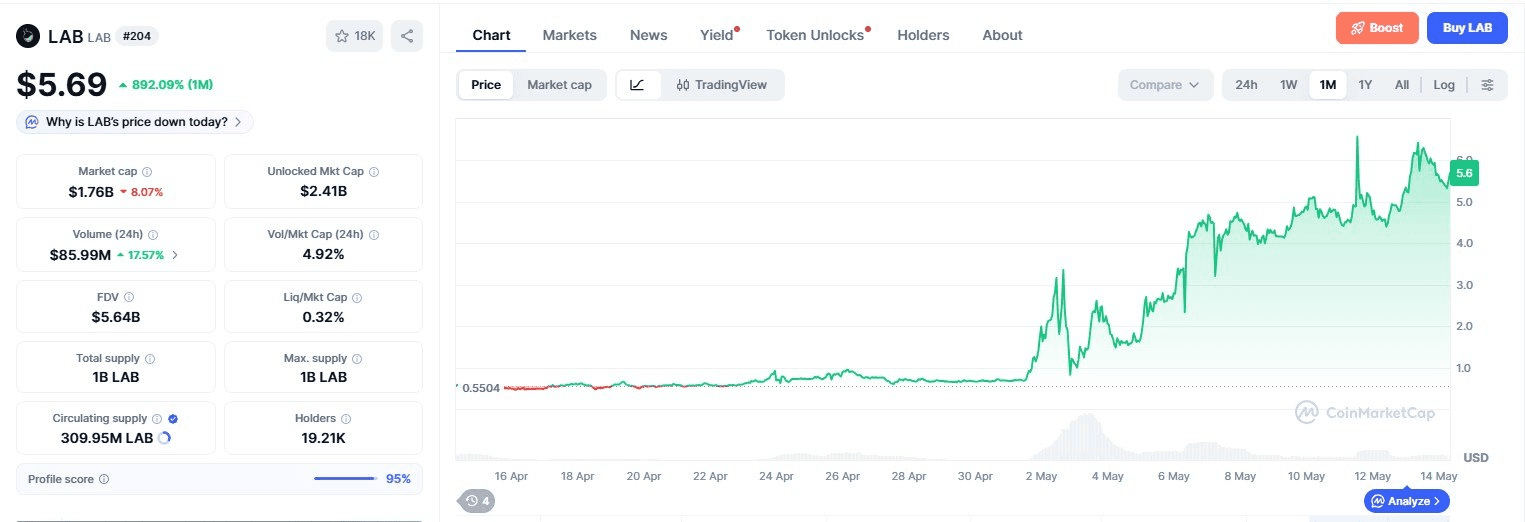Click the Vol/Mkt Cap (24h) info icon
The width and height of the screenshot is (1525, 522).
(x=374, y=235)
